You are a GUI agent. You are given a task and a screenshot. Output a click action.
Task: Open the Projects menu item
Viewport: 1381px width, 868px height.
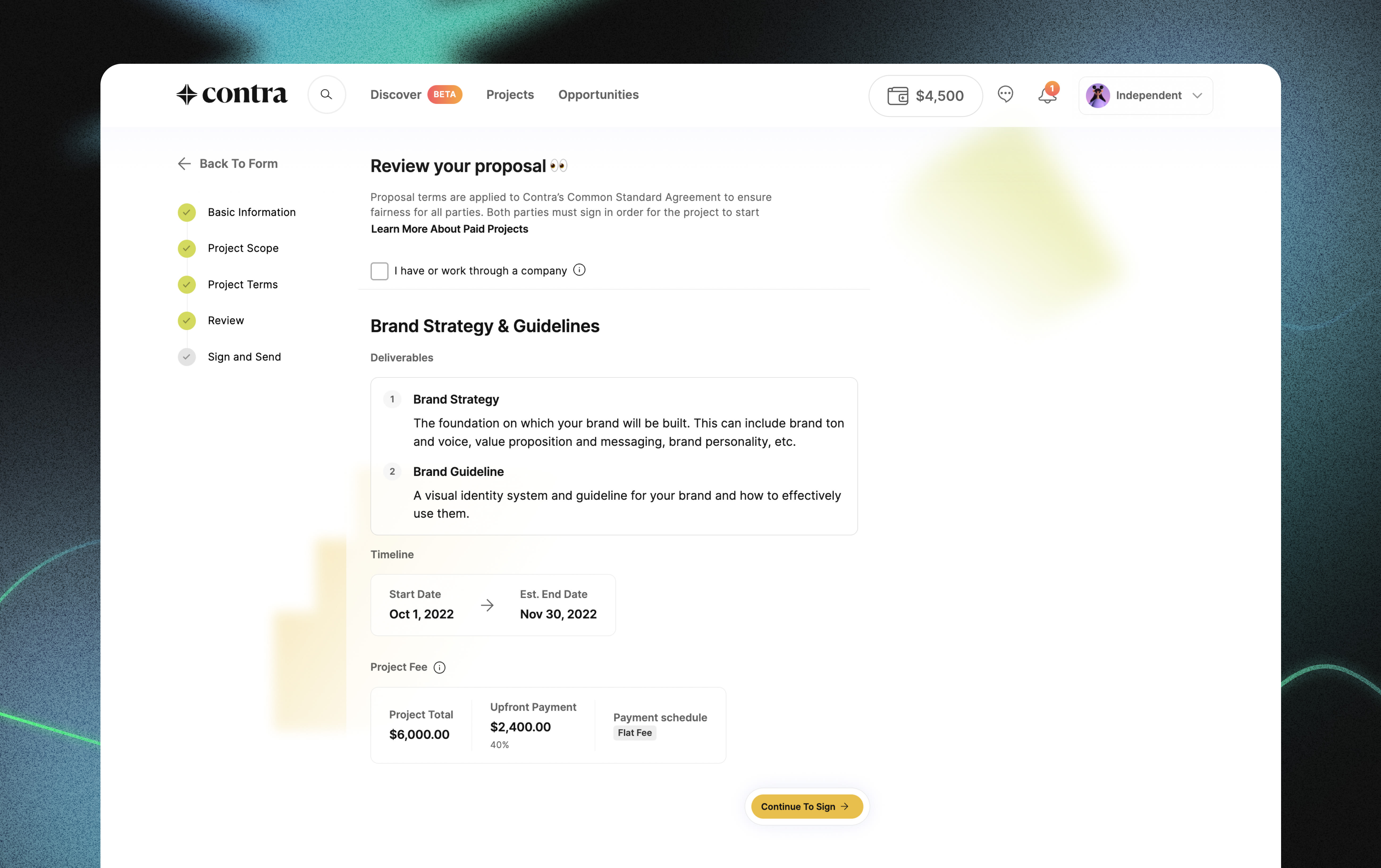[510, 95]
